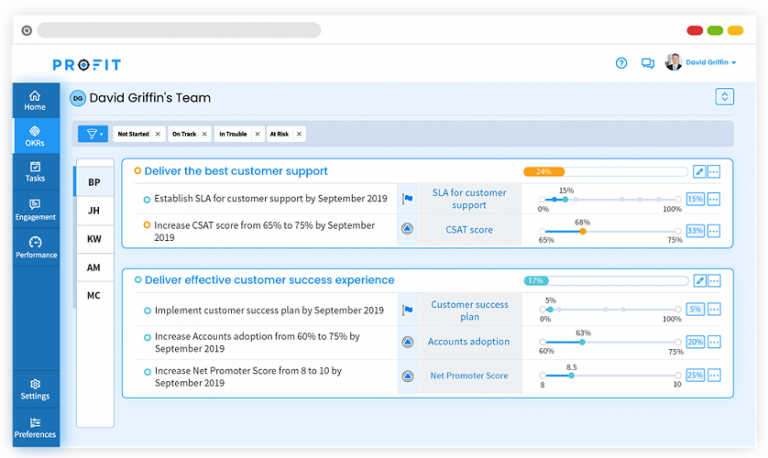Open Tasks from the sidebar

click(35, 172)
